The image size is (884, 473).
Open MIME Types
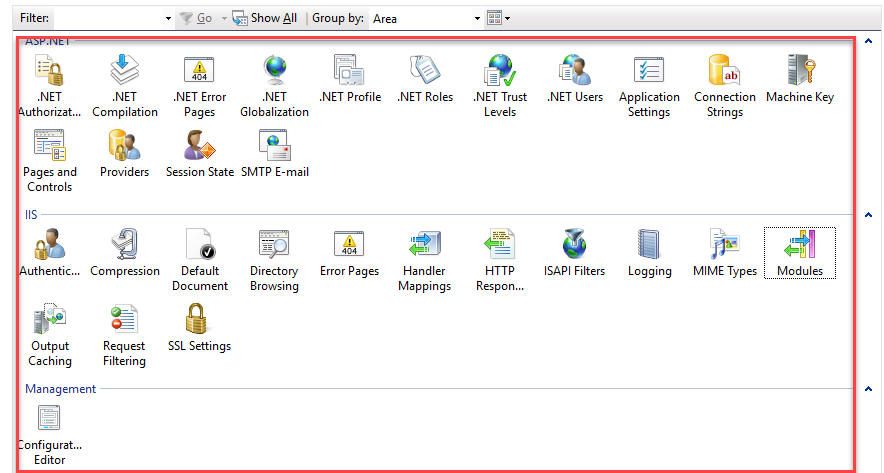(724, 253)
